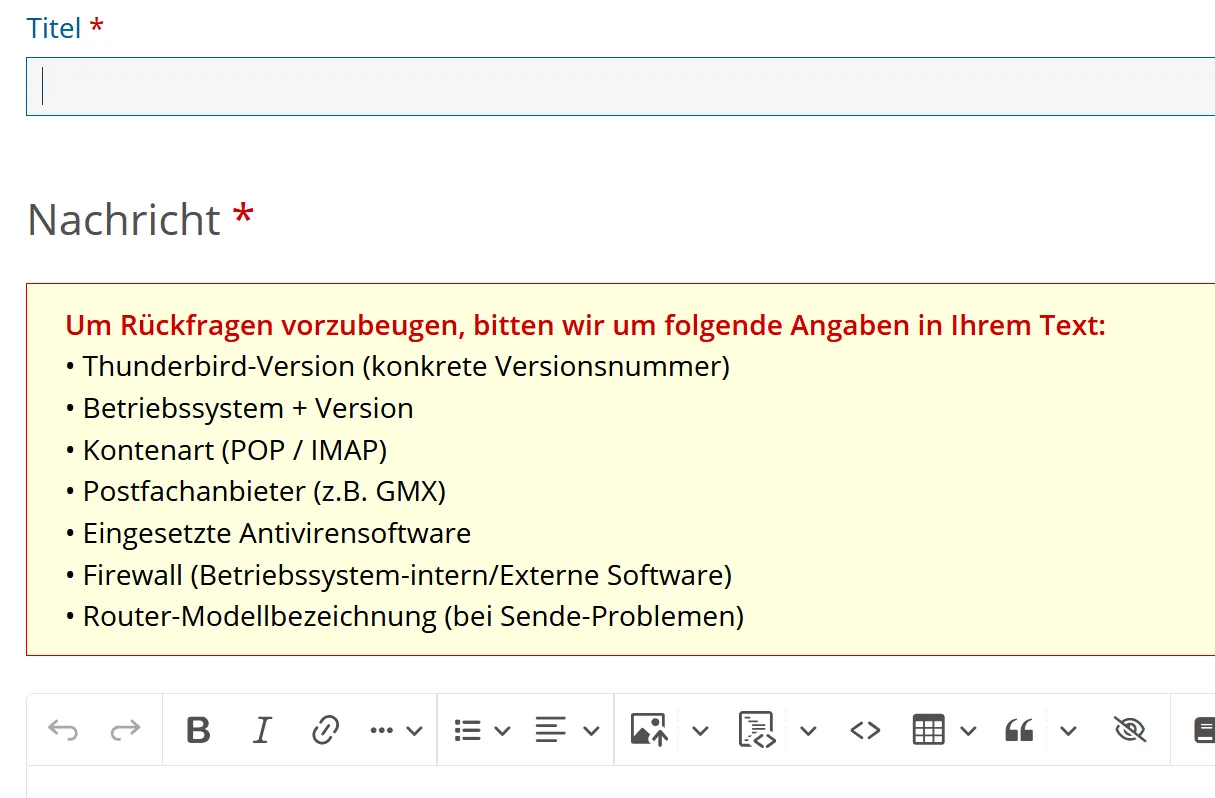
Task: Click the bullet list icon
Action: point(467,731)
